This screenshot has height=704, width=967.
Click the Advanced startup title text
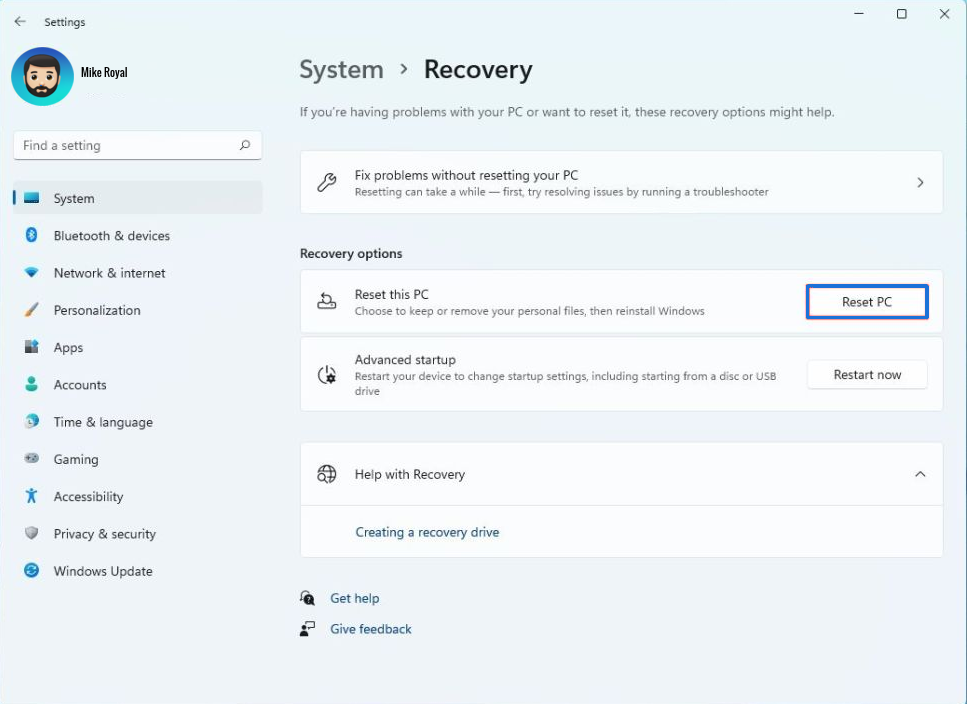click(x=405, y=359)
